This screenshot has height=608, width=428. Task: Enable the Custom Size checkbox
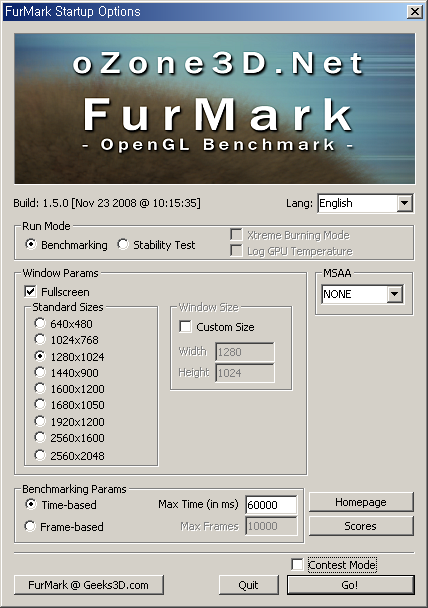click(185, 326)
